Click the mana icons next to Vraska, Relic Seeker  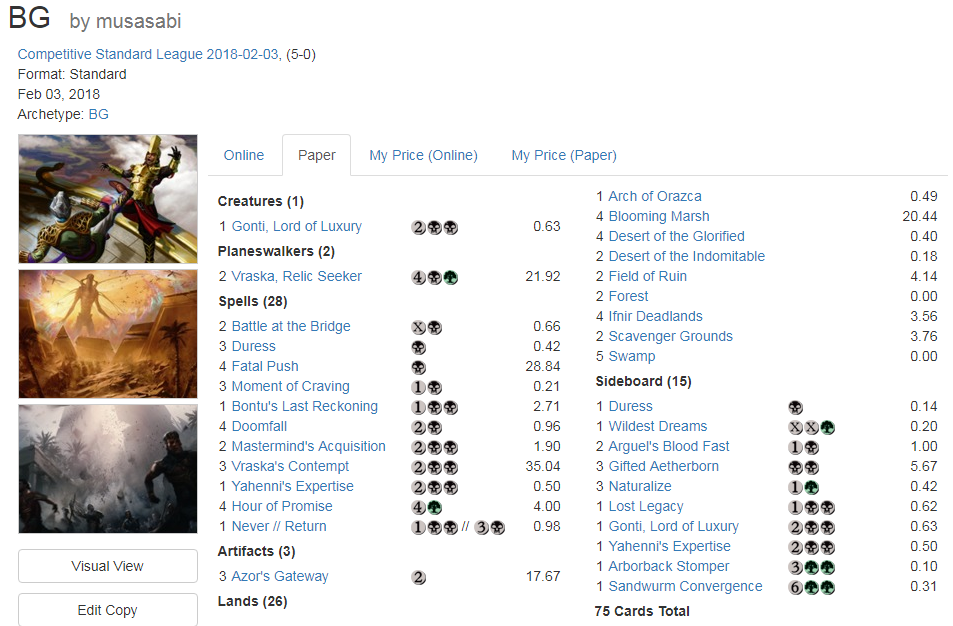[435, 278]
